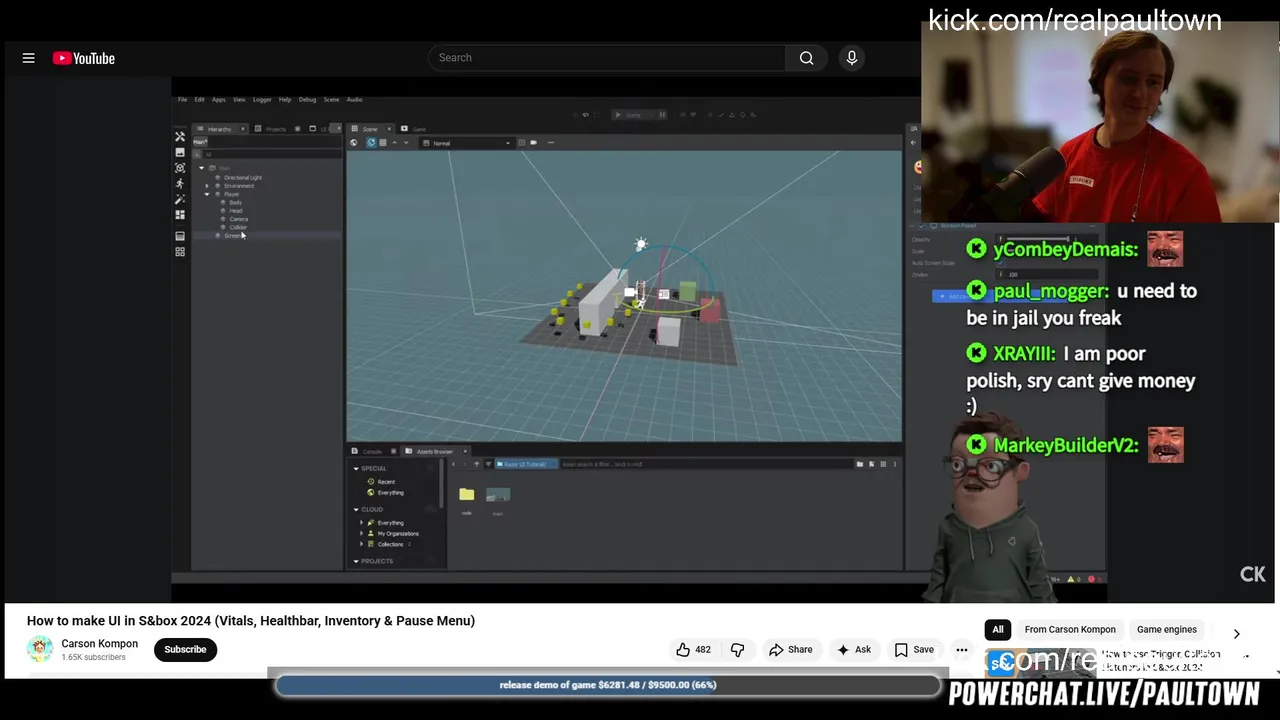Image resolution: width=1280 pixels, height=720 pixels.
Task: Collapse the PROJECTS section in asset browser
Action: click(x=355, y=561)
